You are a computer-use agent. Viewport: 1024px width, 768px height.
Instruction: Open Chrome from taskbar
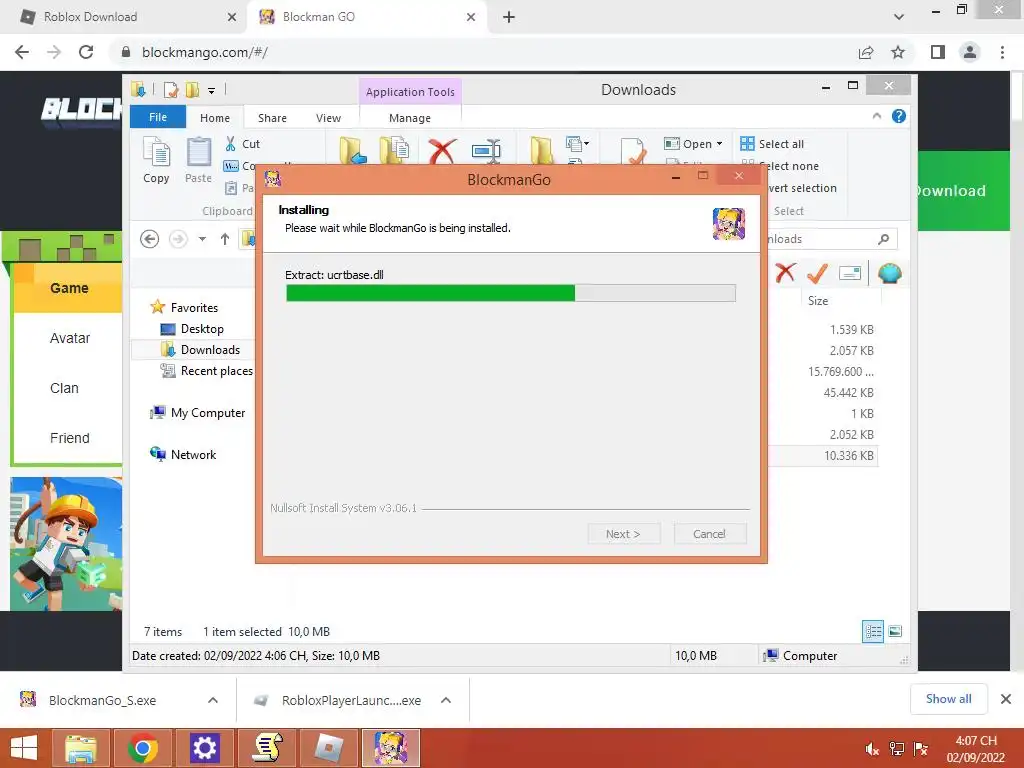click(142, 748)
